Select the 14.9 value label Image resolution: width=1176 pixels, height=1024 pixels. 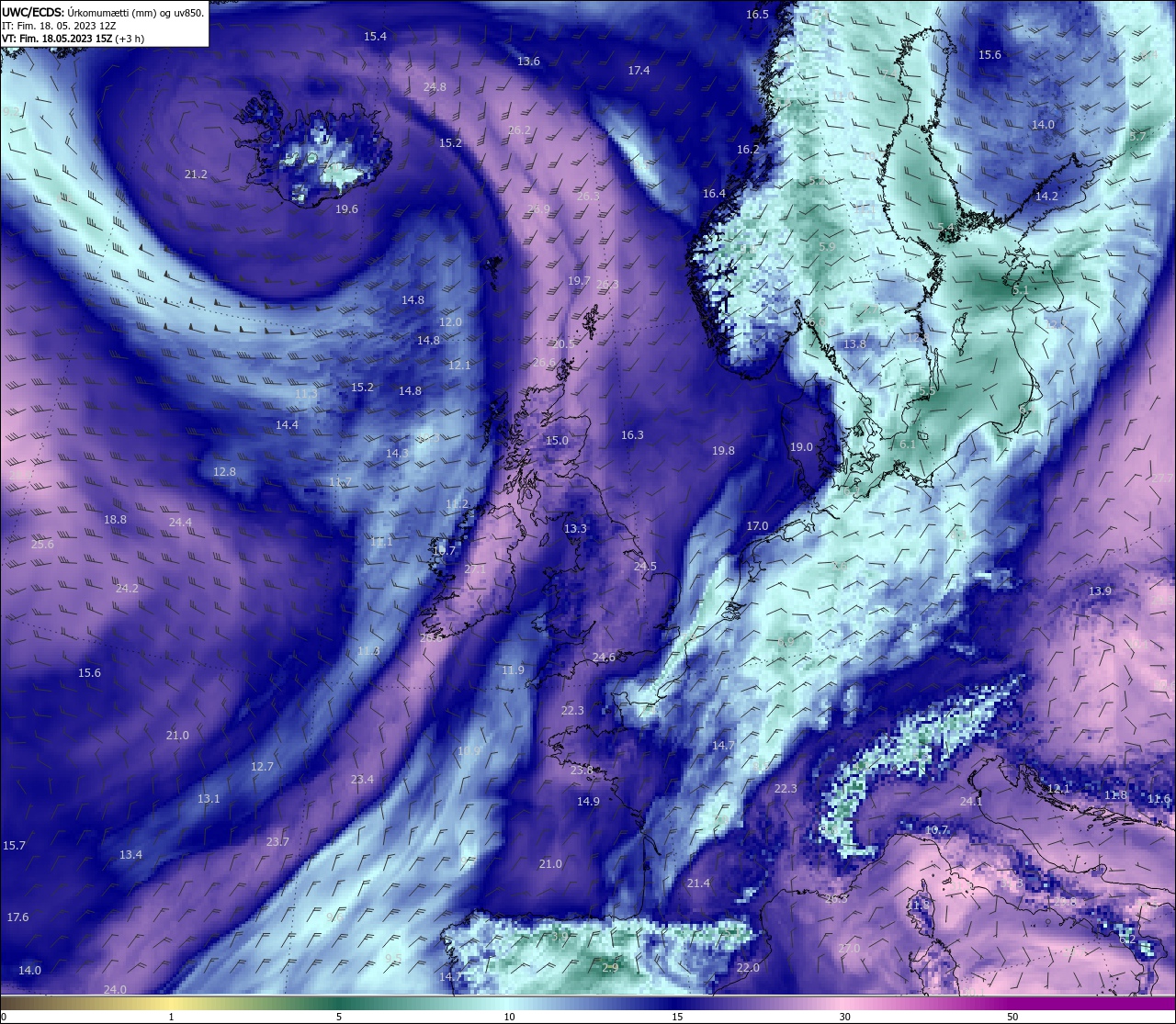coord(588,802)
